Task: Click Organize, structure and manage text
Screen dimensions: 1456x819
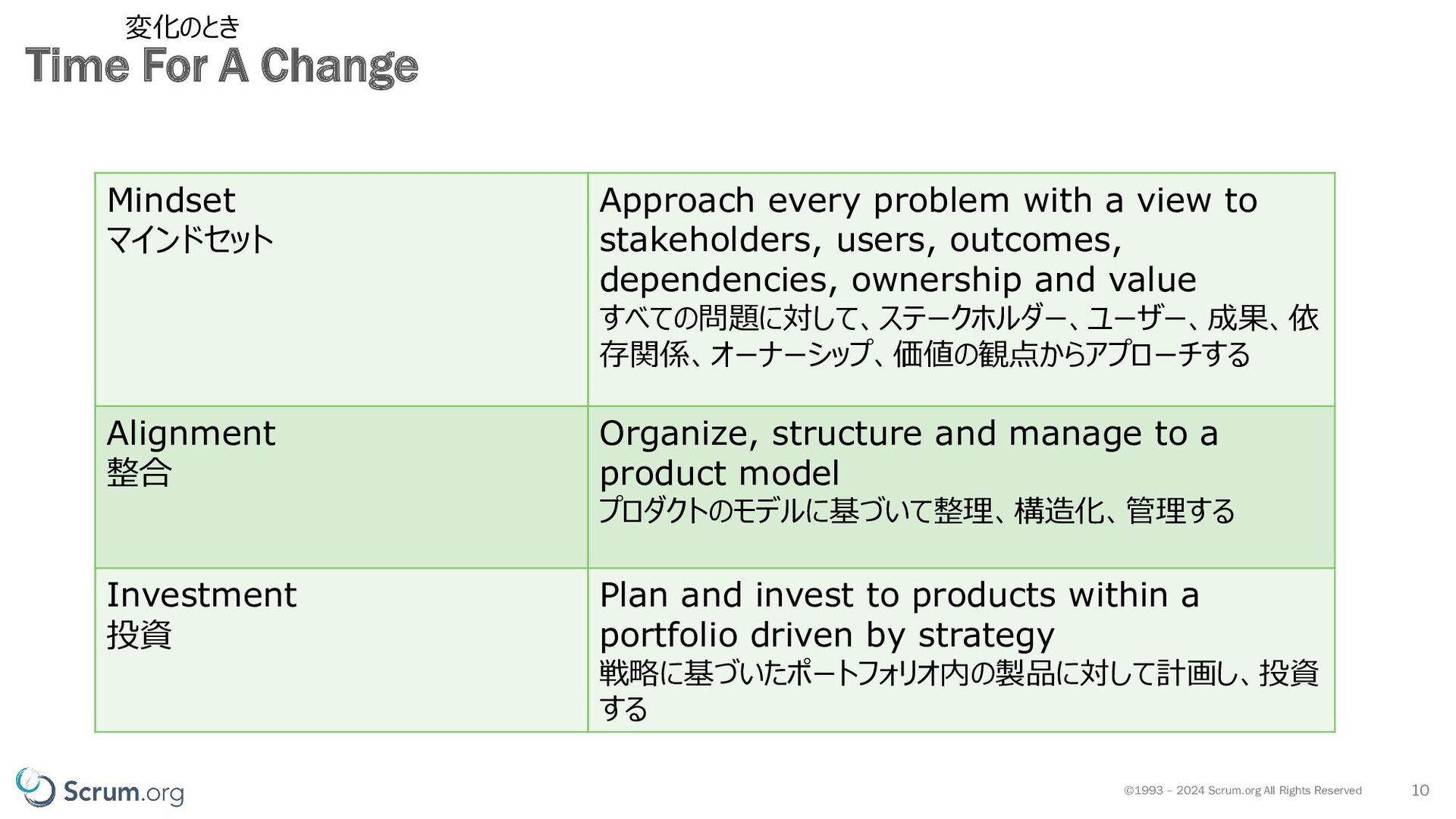Action: coord(908,453)
